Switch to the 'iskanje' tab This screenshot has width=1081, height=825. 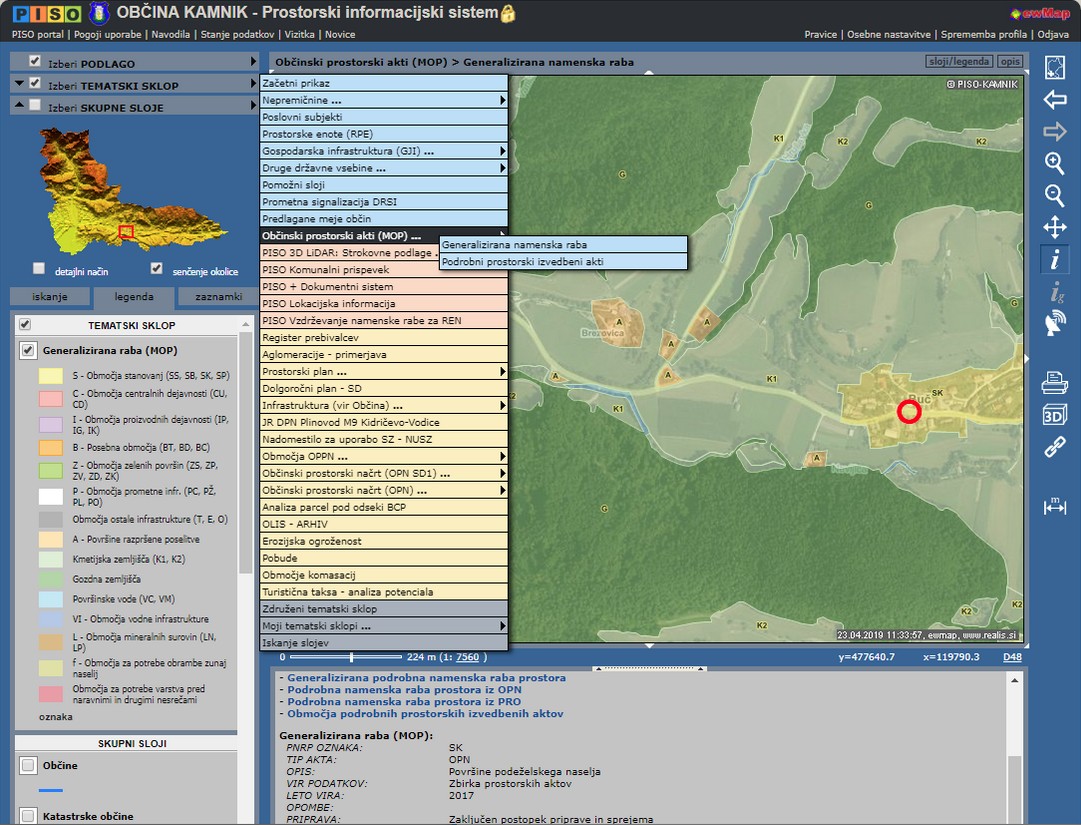point(49,297)
